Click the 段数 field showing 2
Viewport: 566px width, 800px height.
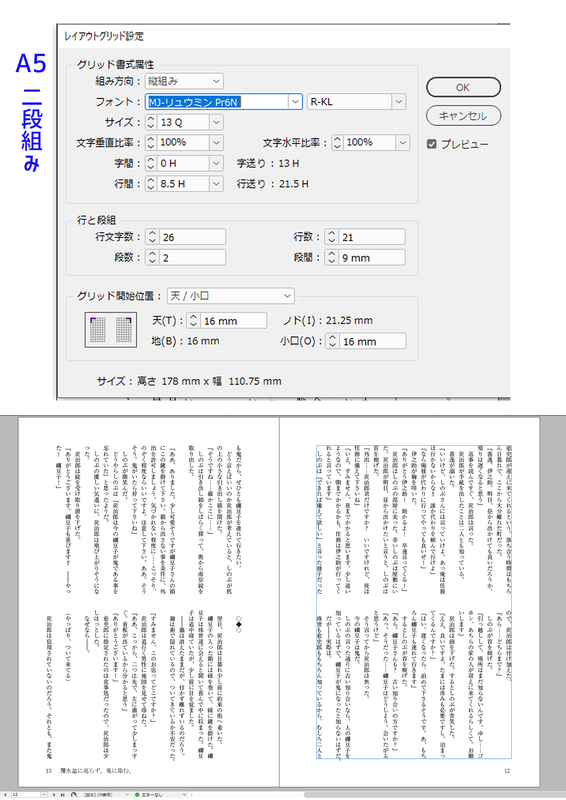coord(192,257)
